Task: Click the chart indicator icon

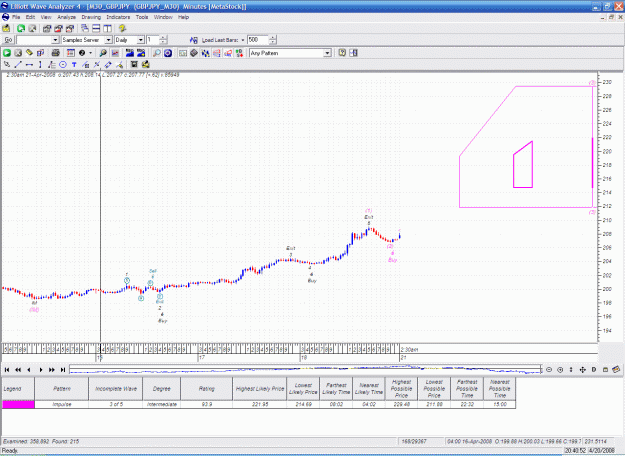Action: click(115, 53)
